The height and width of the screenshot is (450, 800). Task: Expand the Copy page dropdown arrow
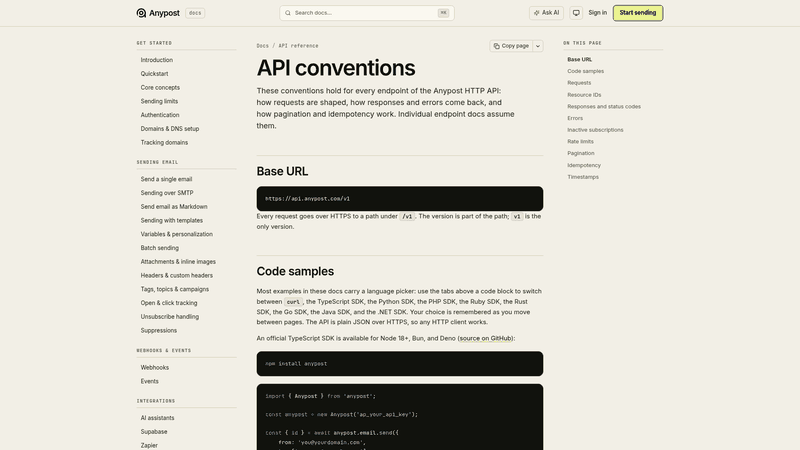click(538, 46)
